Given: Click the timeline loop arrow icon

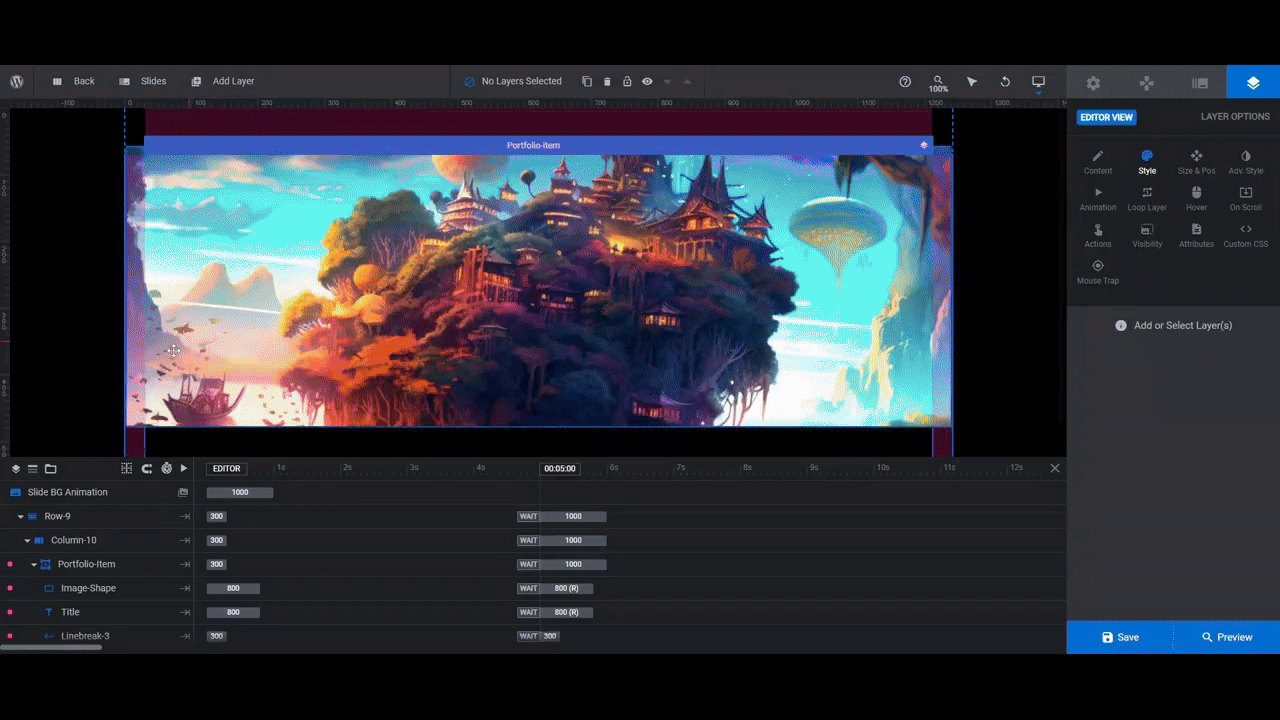Looking at the screenshot, I should pos(147,468).
